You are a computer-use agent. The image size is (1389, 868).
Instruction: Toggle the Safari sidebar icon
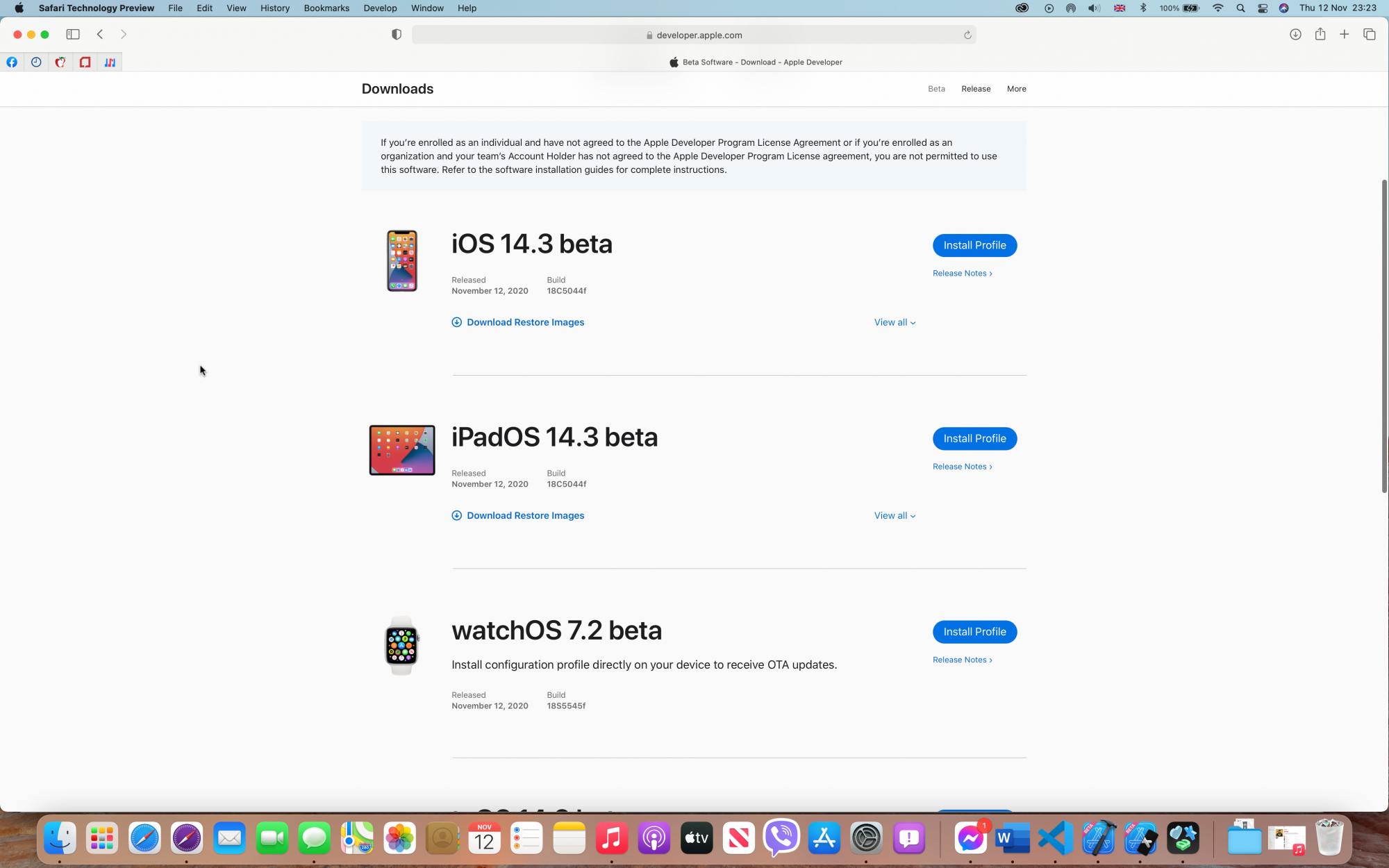73,34
